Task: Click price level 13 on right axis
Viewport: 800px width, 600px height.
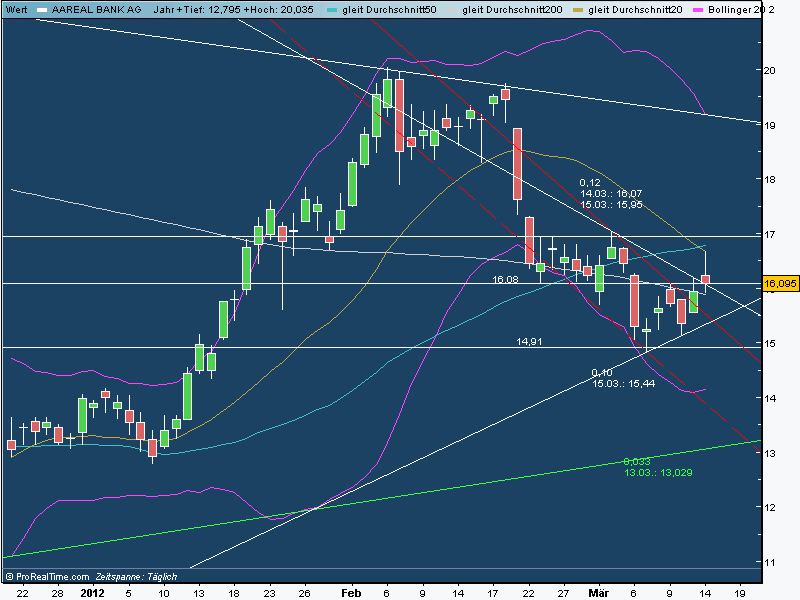Action: [x=769, y=454]
